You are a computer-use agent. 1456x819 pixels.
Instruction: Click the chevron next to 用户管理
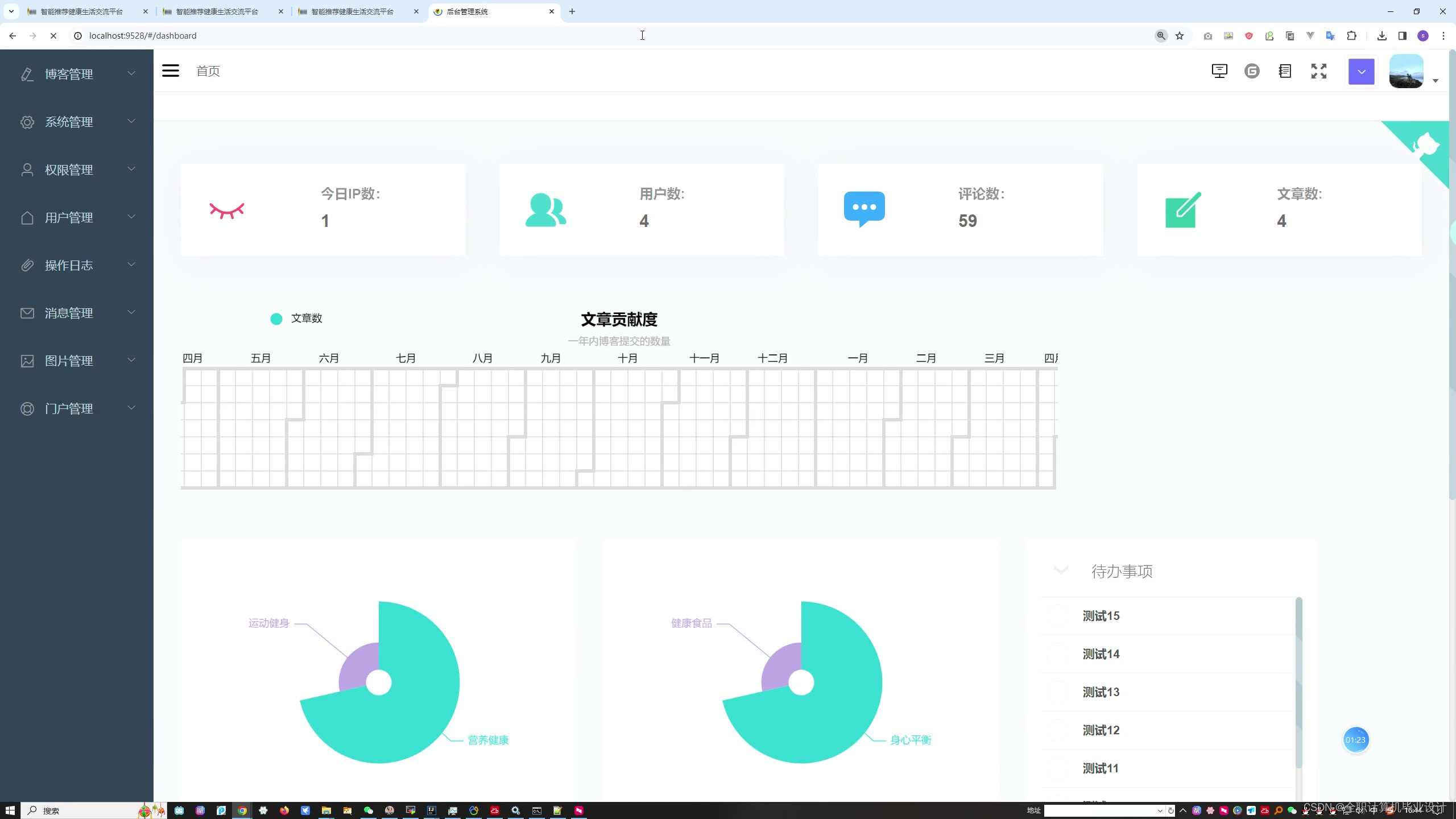pyautogui.click(x=131, y=216)
